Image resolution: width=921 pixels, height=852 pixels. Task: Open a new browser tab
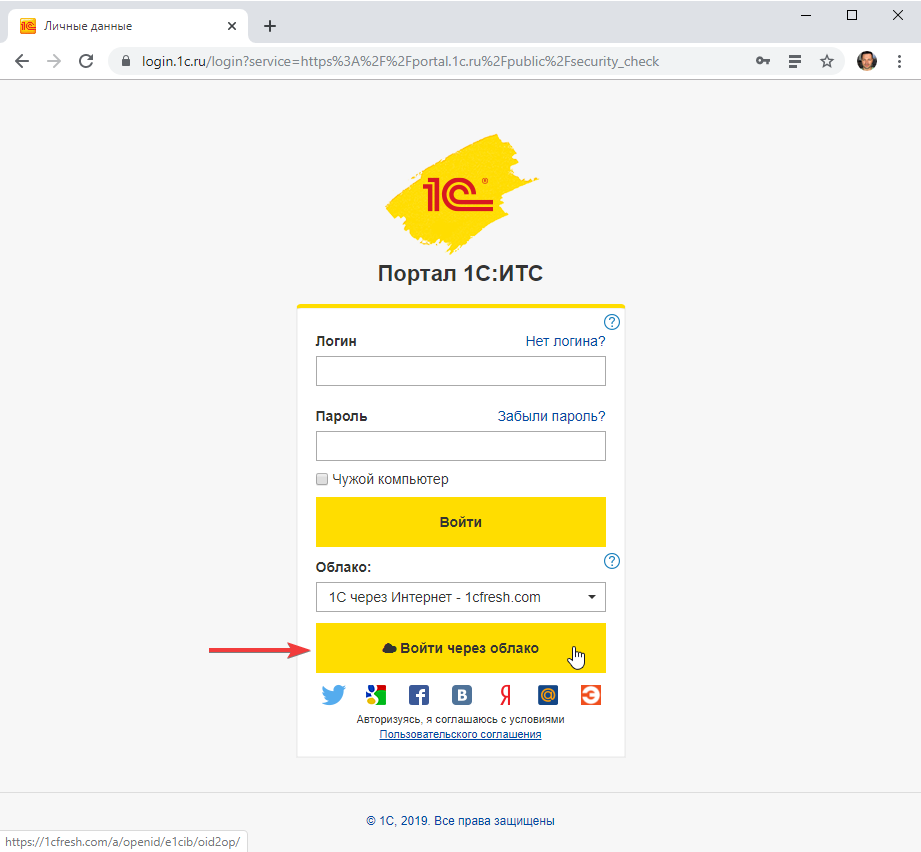coord(270,26)
